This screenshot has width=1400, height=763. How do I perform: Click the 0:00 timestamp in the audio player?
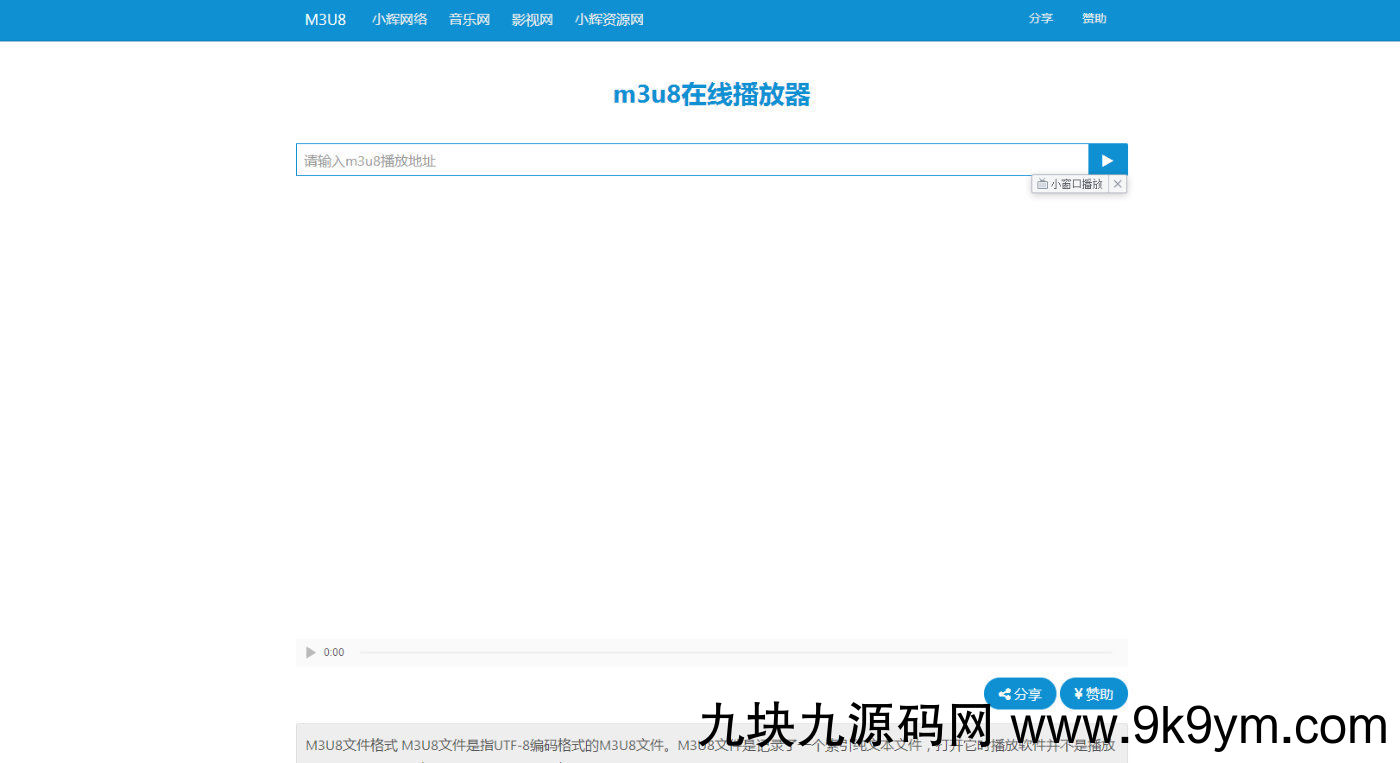coord(333,652)
